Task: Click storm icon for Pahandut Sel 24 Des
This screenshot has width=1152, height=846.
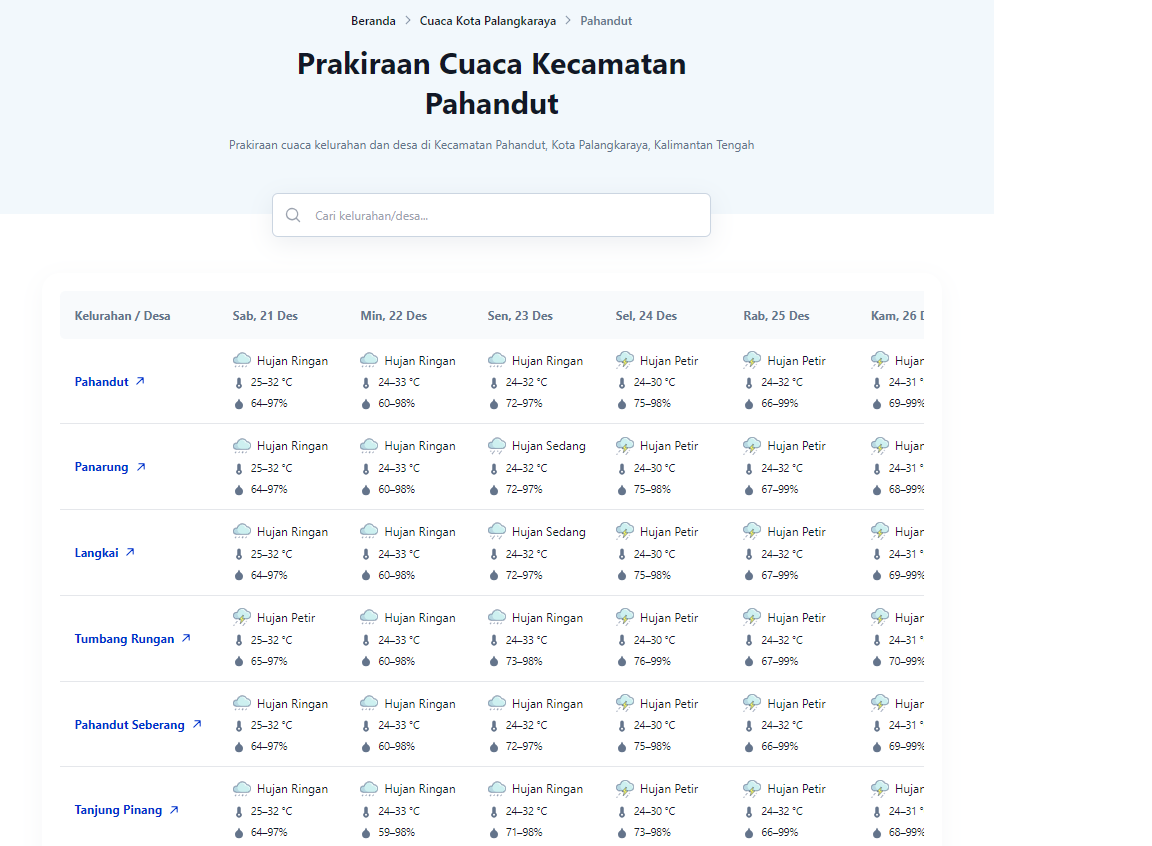Action: point(624,360)
